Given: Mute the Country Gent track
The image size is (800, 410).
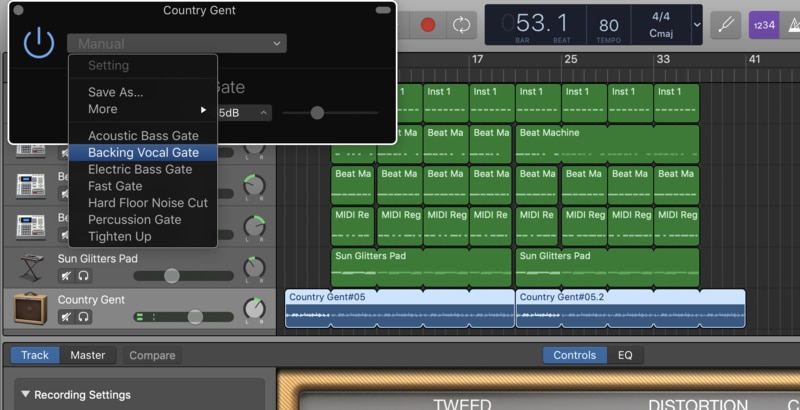Looking at the screenshot, I should coord(66,317).
